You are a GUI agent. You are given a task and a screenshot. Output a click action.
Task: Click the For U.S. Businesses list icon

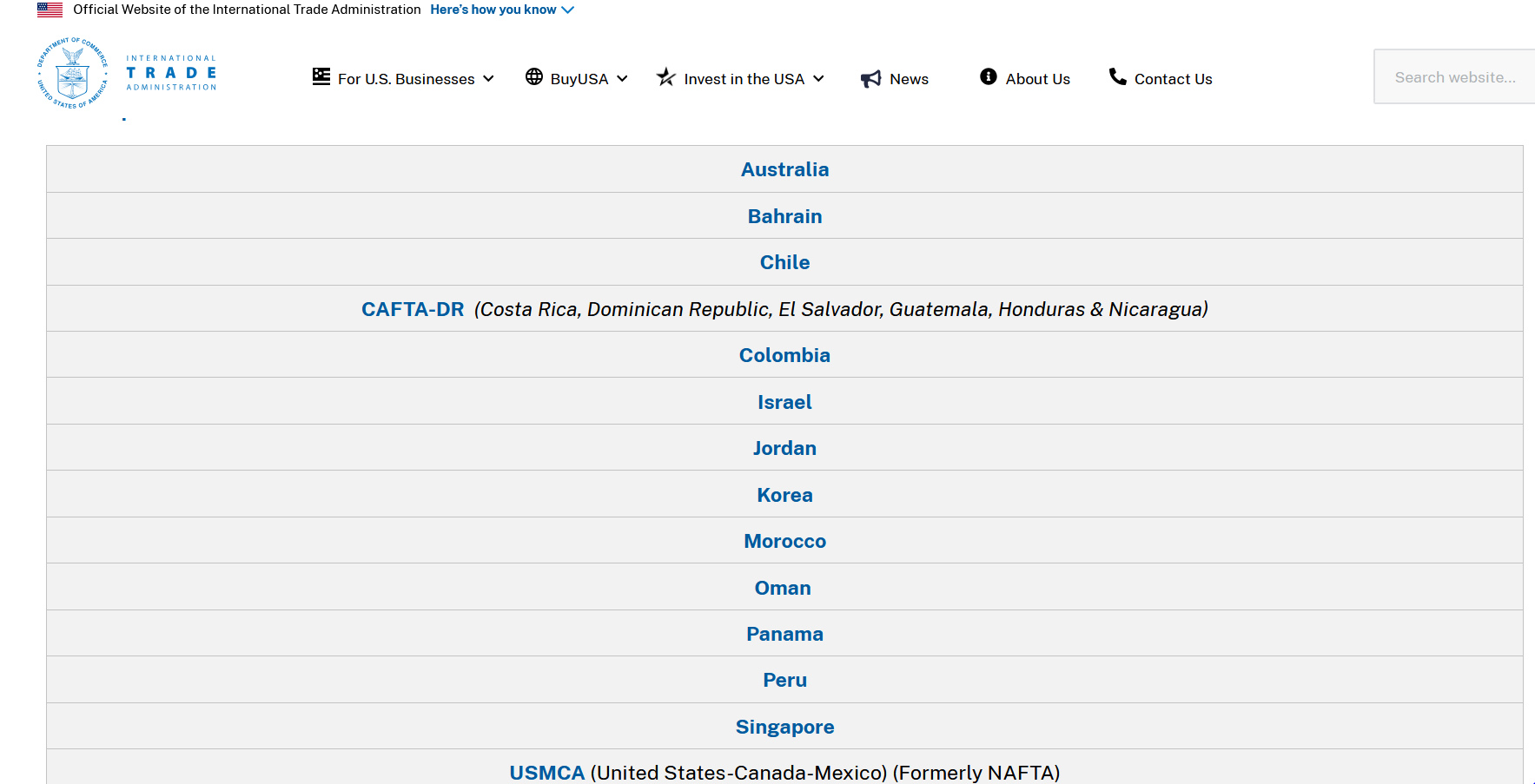pos(321,76)
